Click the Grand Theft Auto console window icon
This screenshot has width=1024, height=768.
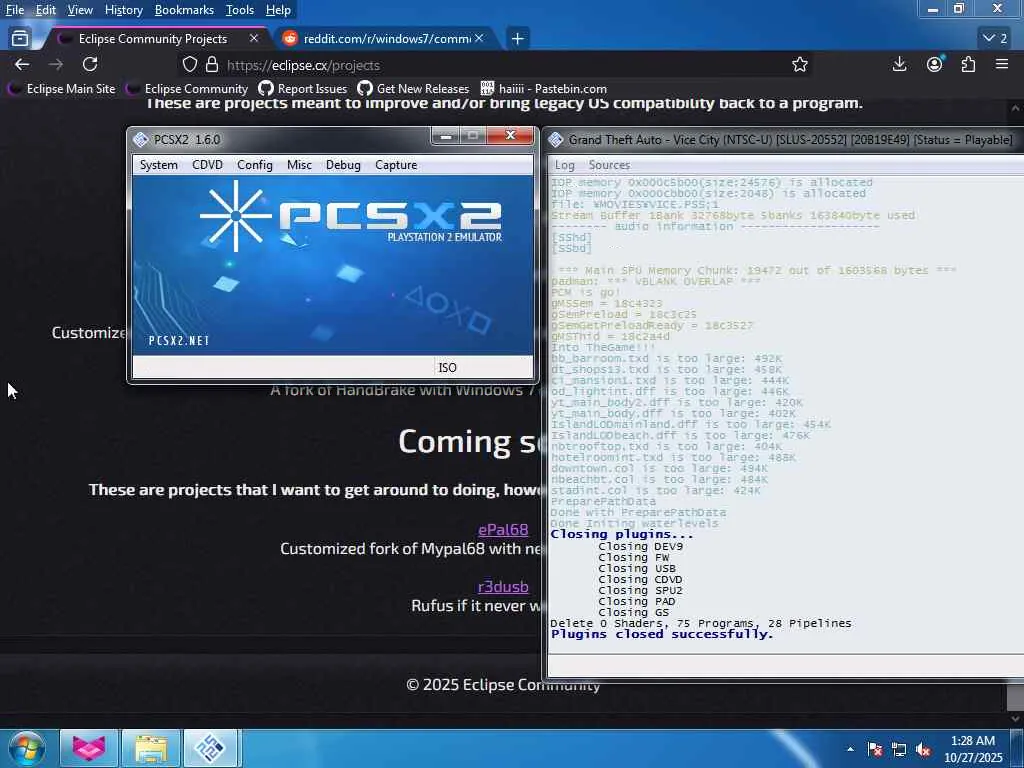click(x=556, y=139)
